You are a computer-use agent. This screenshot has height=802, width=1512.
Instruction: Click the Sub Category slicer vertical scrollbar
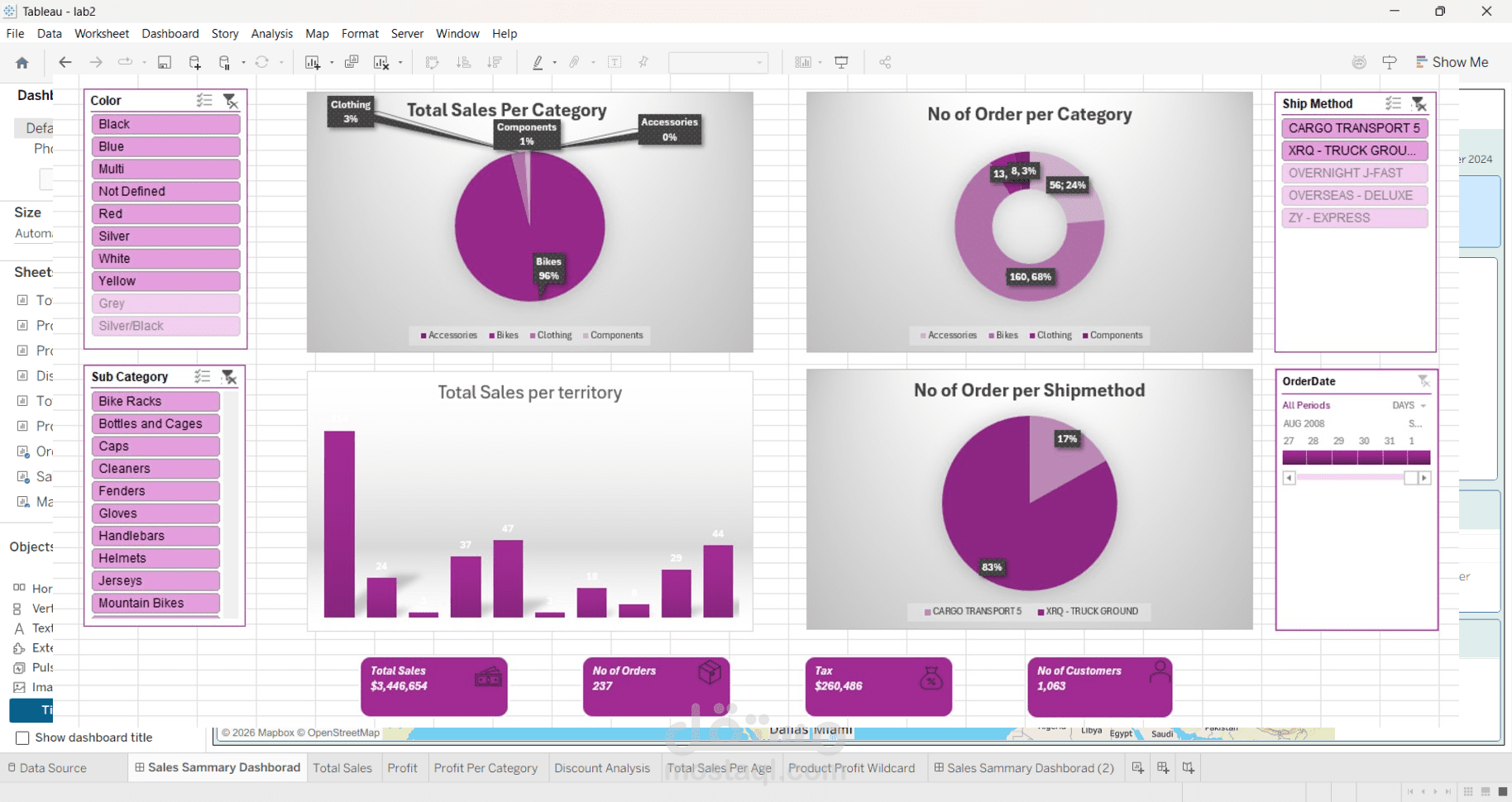coord(231,504)
